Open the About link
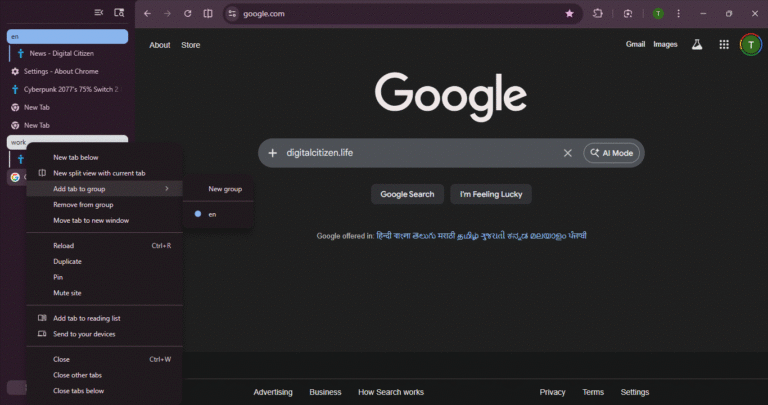Screen dimensions: 768x405 [160, 45]
